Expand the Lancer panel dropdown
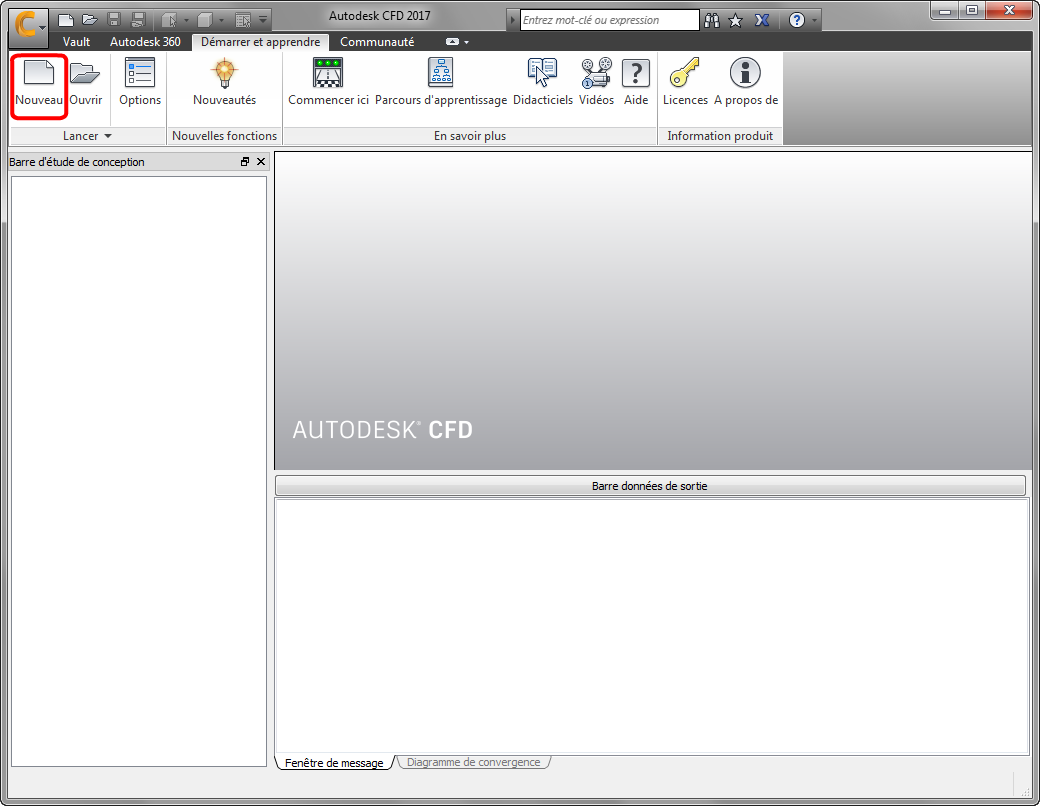This screenshot has height=806, width=1040. pos(87,136)
